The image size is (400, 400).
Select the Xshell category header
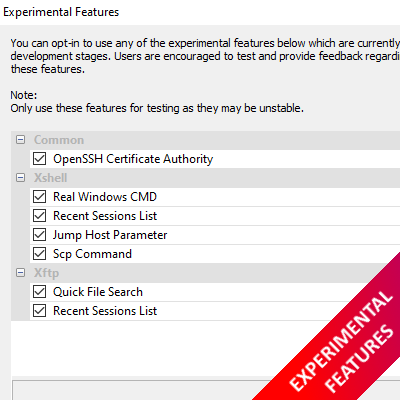point(51,178)
